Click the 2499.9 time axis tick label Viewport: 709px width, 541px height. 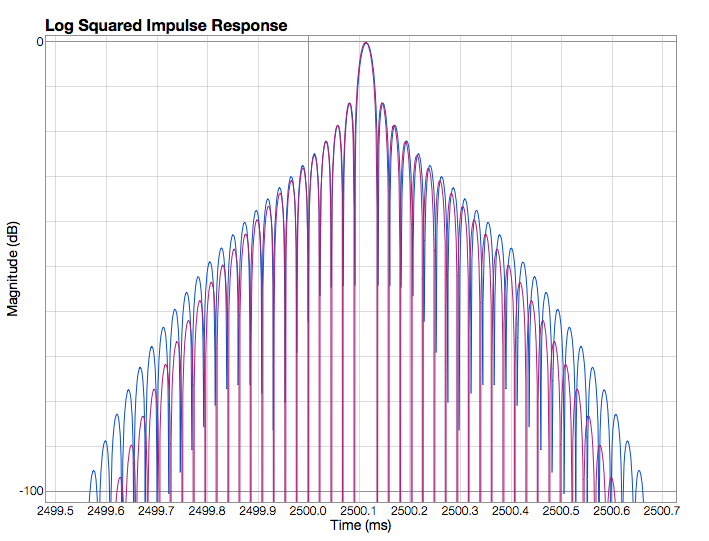point(258,511)
